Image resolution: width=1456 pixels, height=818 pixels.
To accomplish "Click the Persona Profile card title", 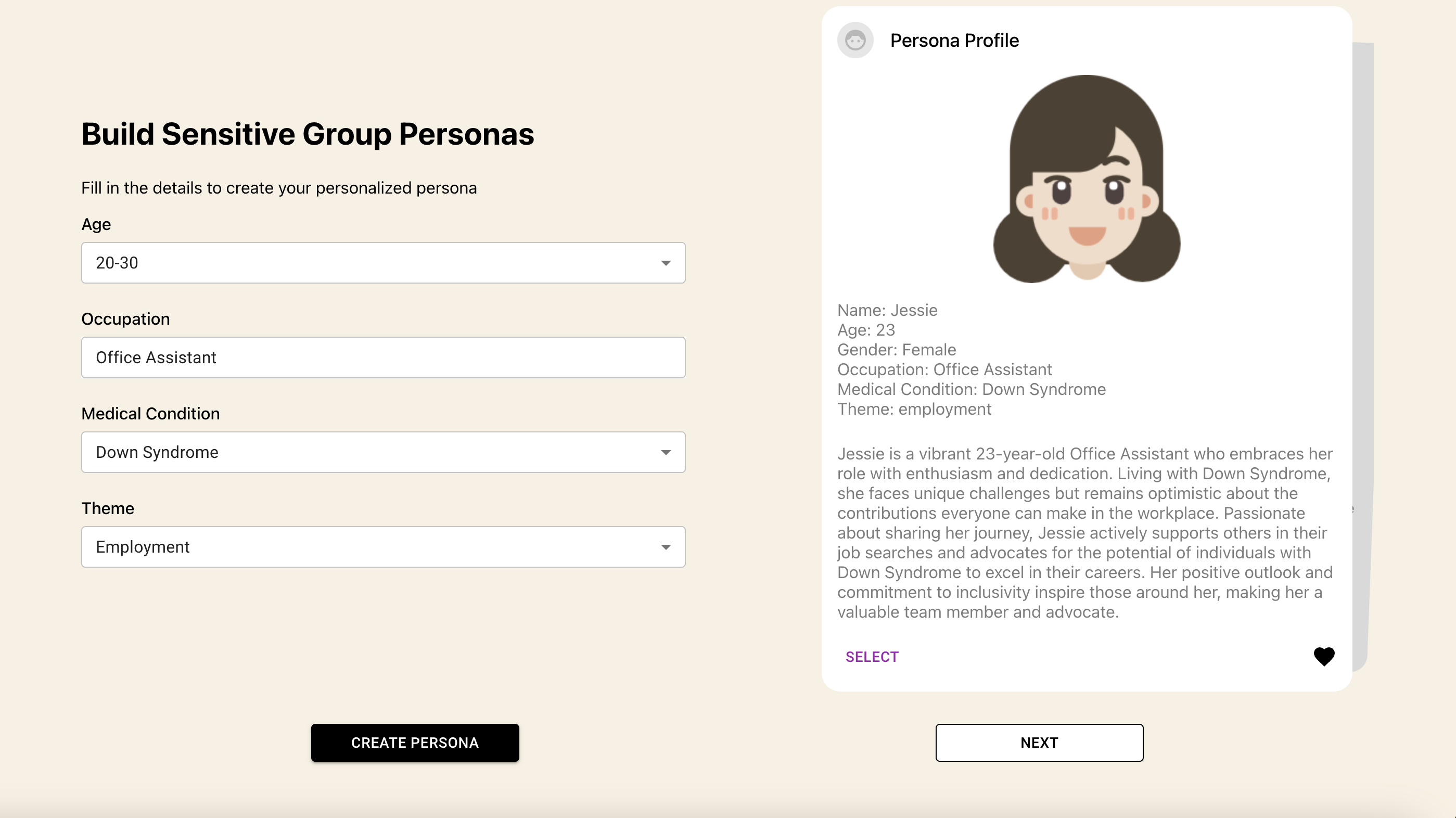I will point(954,41).
